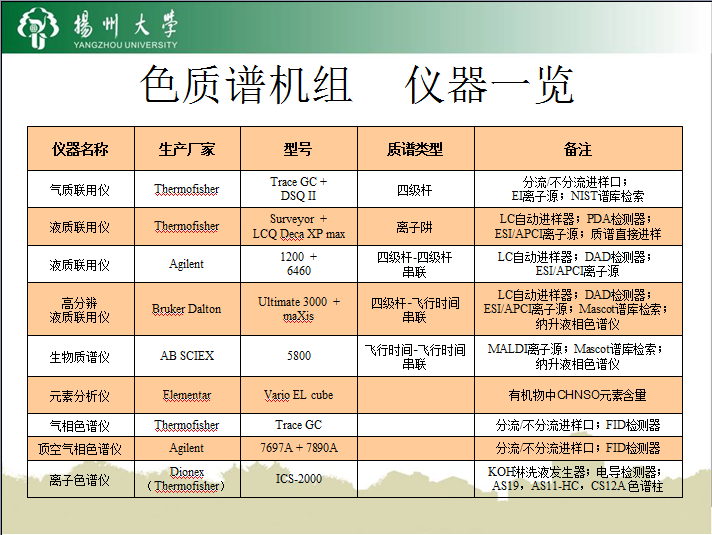
Task: Click the AB SCIEX manufacturer cell
Action: [x=187, y=356]
